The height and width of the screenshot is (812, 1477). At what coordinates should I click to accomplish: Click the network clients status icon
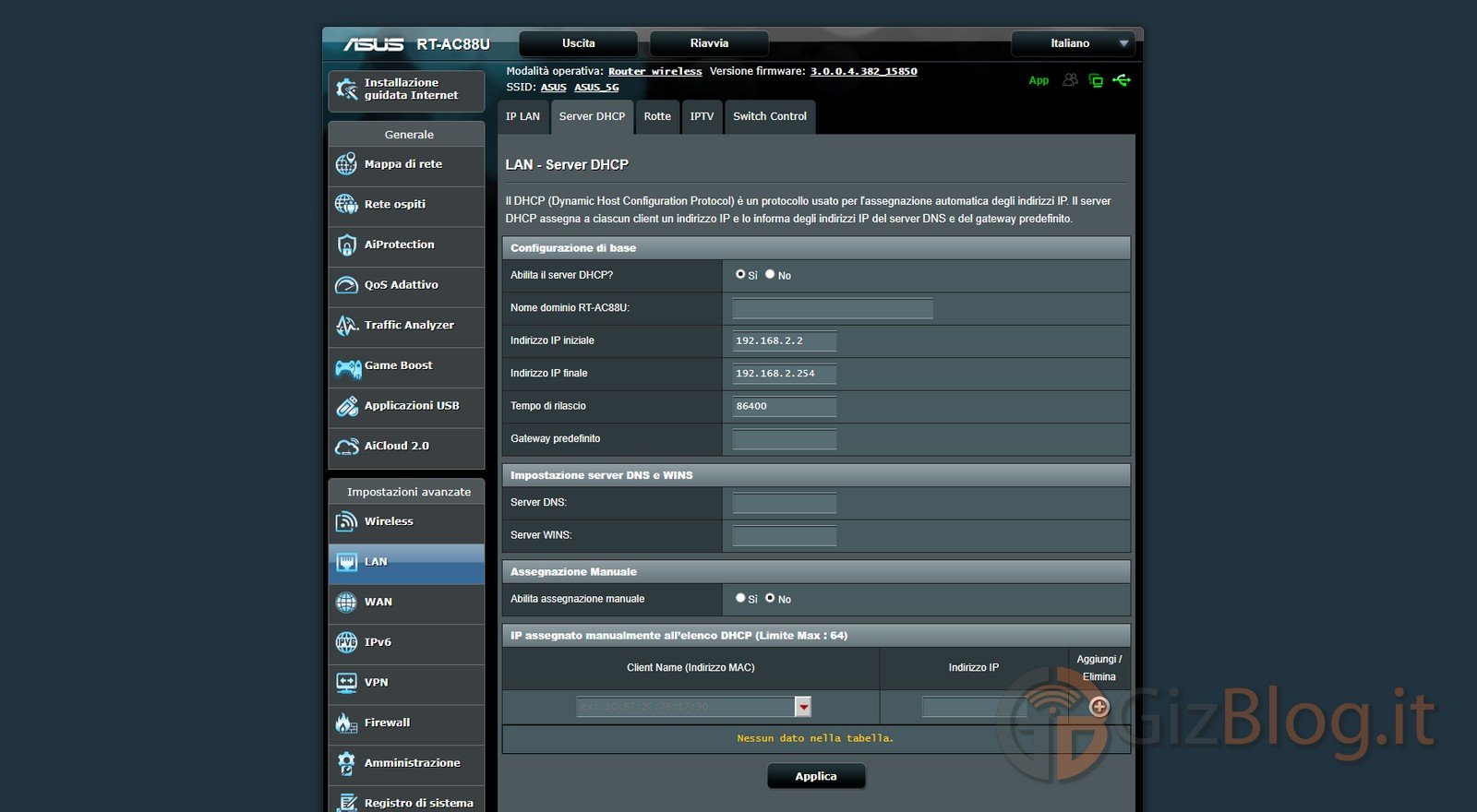[1096, 80]
